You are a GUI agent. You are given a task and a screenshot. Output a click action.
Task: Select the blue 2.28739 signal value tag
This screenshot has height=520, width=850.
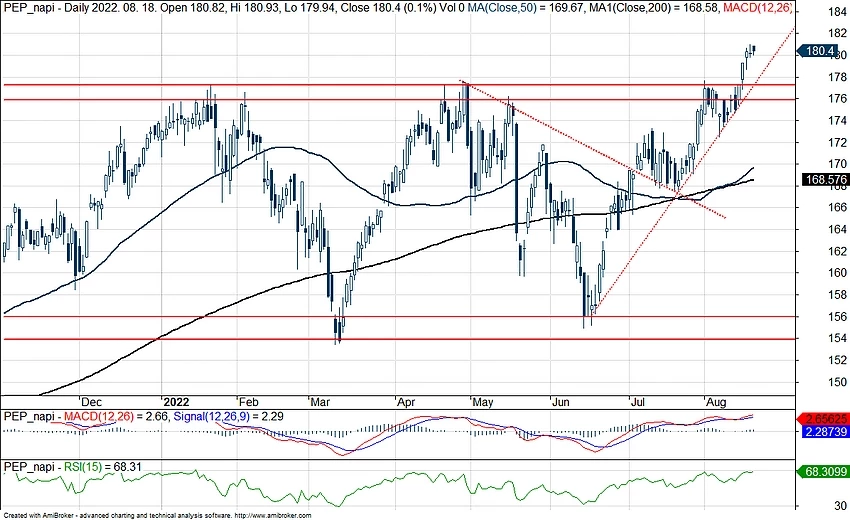point(826,432)
